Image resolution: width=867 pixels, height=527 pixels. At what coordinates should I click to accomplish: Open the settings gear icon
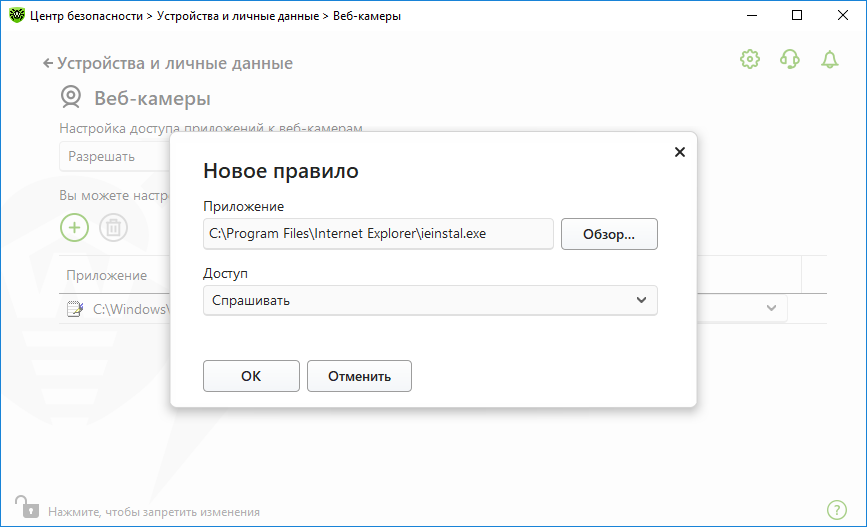coord(750,59)
